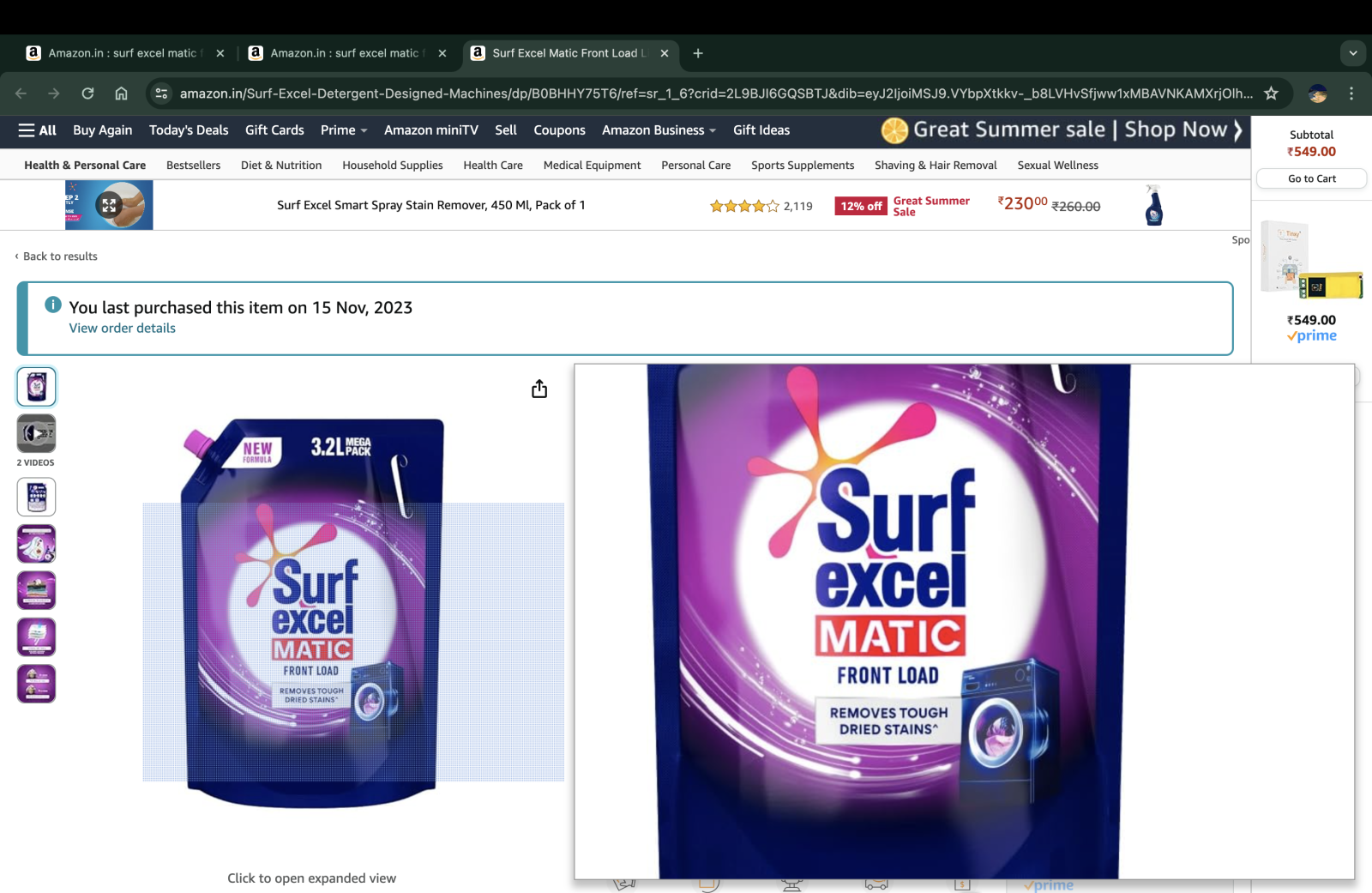The height and width of the screenshot is (893, 1372).
Task: Go to Gift Cards
Action: coord(274,130)
